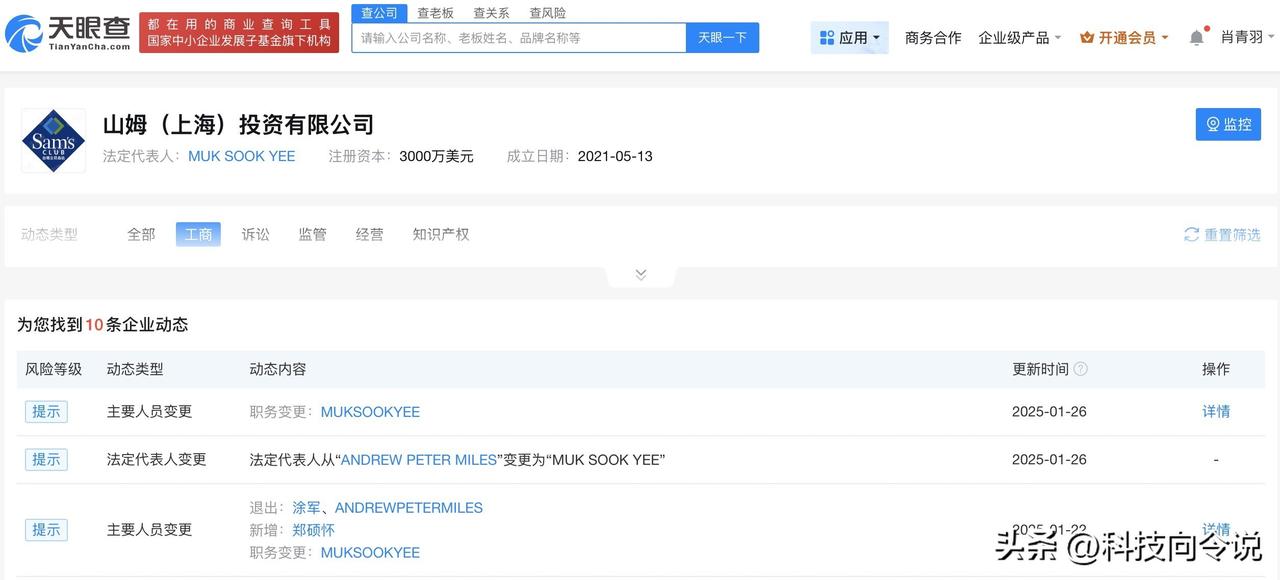The width and height of the screenshot is (1280, 580).
Task: Click 提示 tag in 法定代表人变更 row
Action: (x=46, y=459)
